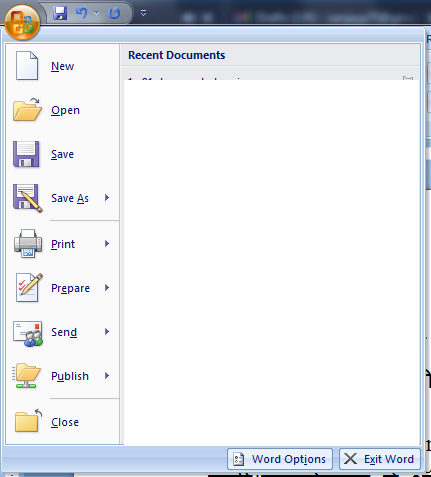Click the Publish network folder icon
The image size is (431, 477).
tap(27, 376)
